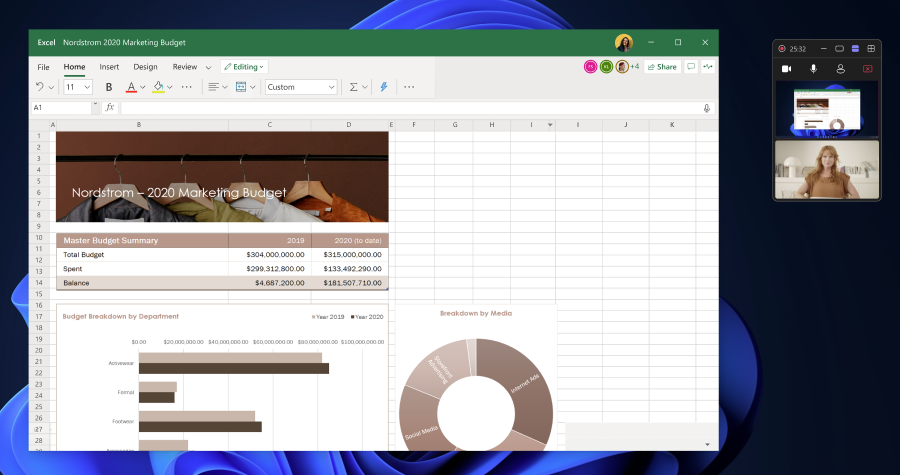Click the Nordstrom banner image
The height and width of the screenshot is (475, 900).
[x=222, y=177]
